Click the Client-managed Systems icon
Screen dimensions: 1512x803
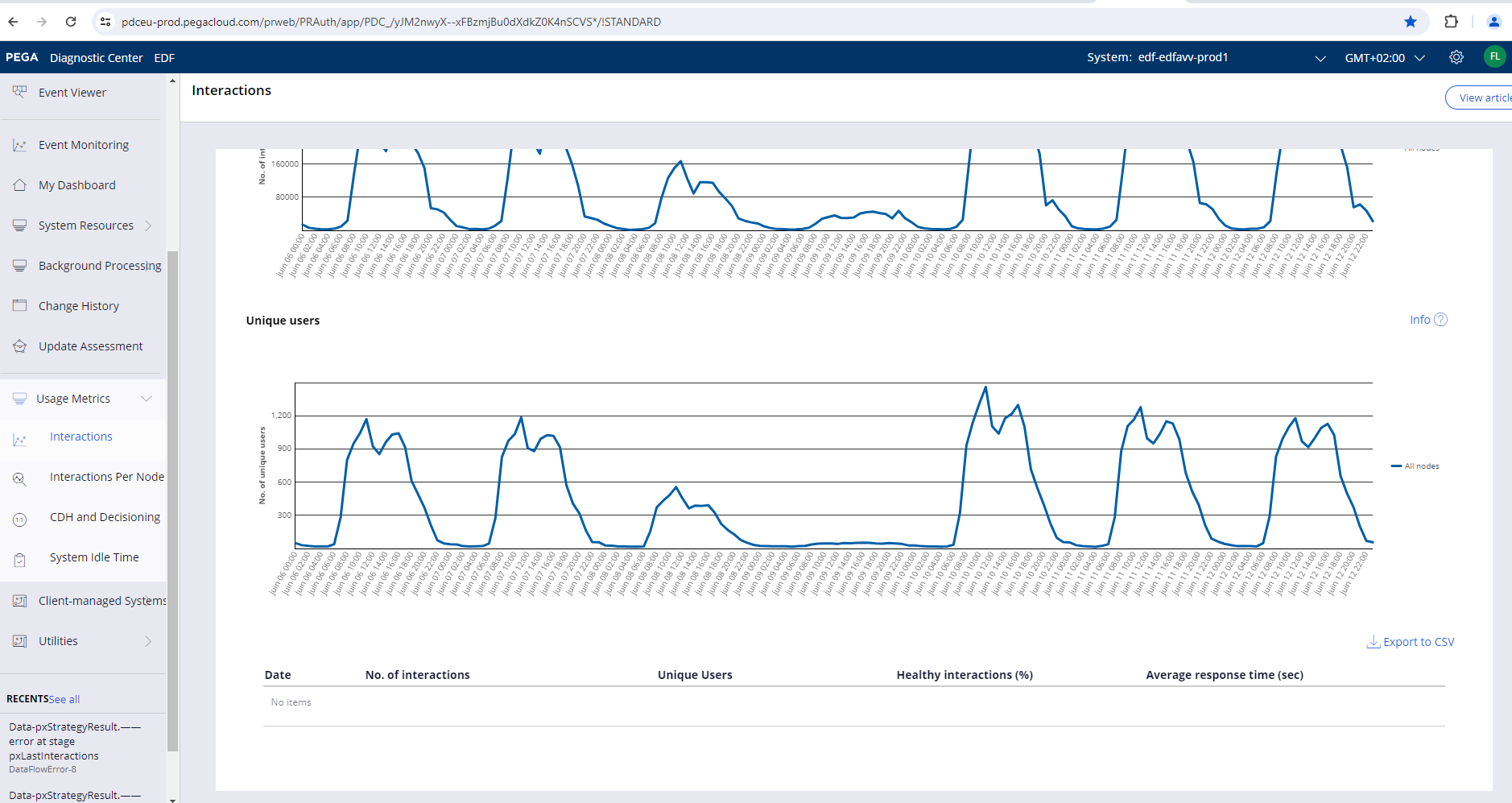(x=20, y=601)
